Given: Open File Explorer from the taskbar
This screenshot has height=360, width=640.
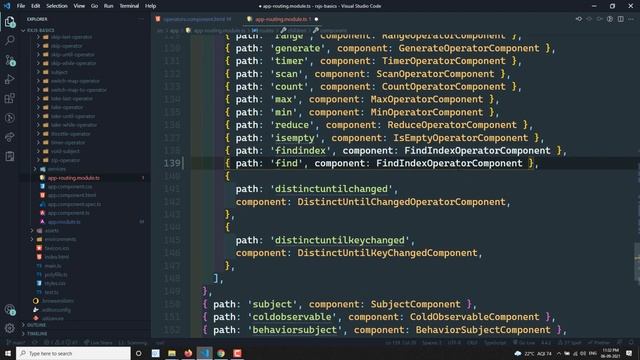Looking at the screenshot, I should tap(172, 353).
